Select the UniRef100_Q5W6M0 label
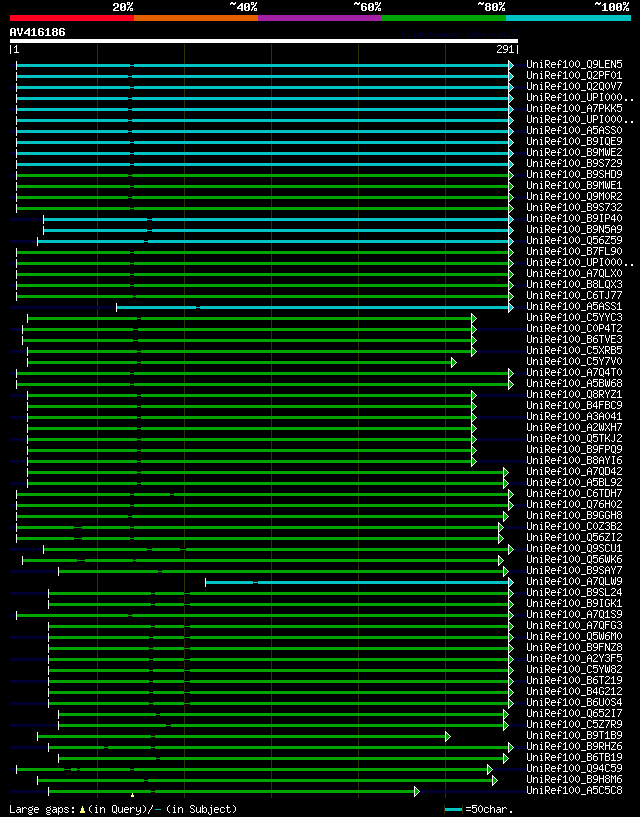Screen dimensions: 640x817 click(x=574, y=637)
